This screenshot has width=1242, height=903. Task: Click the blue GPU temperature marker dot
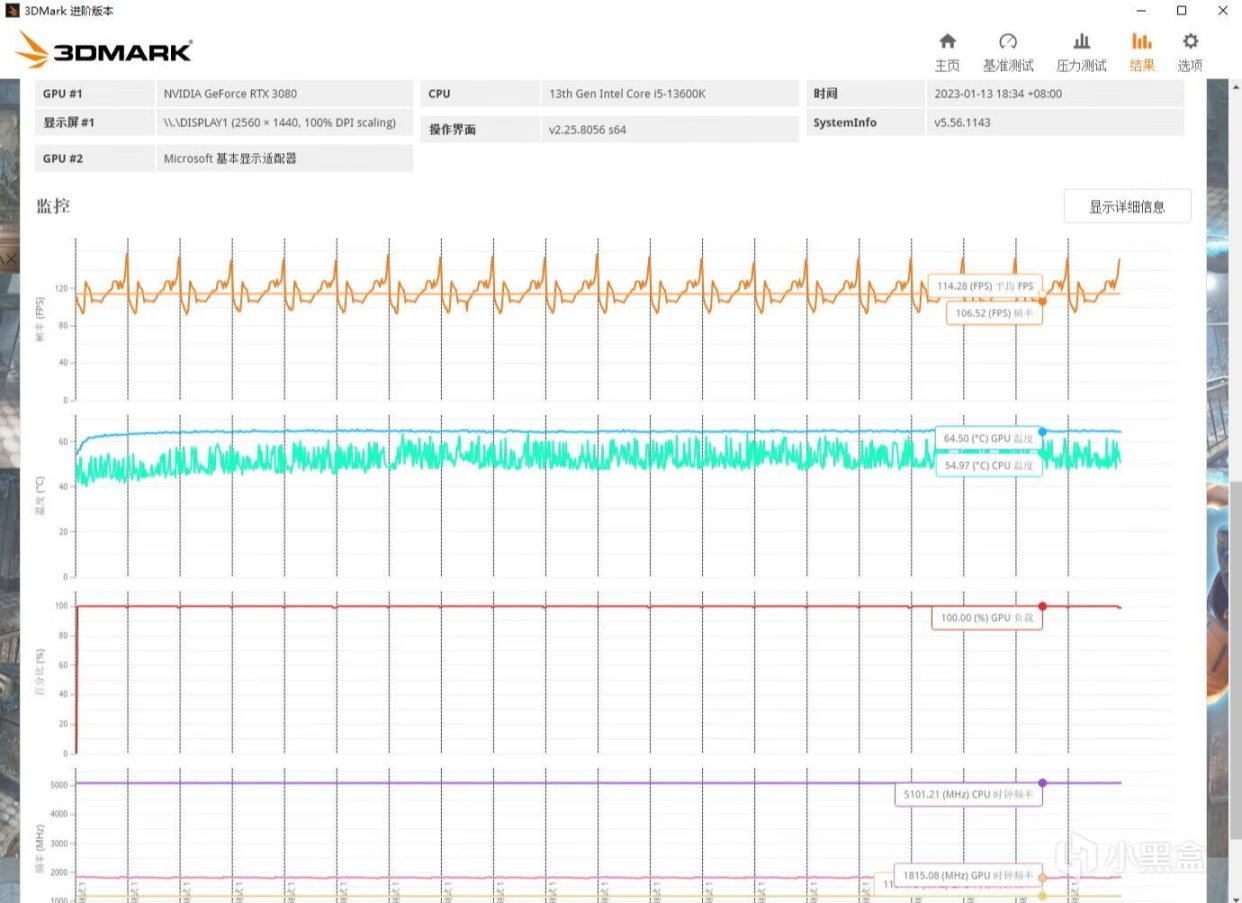coord(1042,432)
